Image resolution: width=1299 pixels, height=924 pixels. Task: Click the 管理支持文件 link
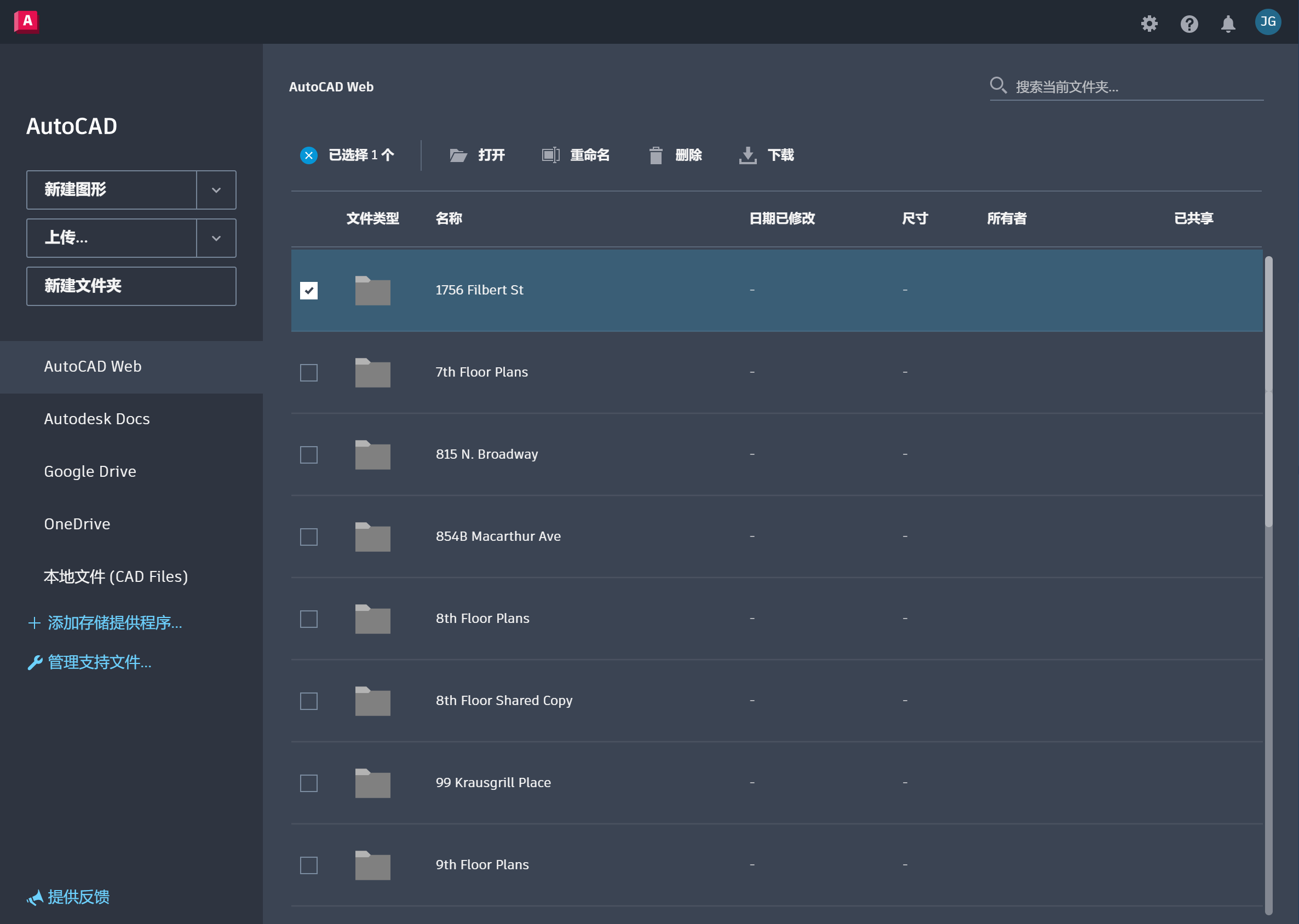(x=100, y=662)
